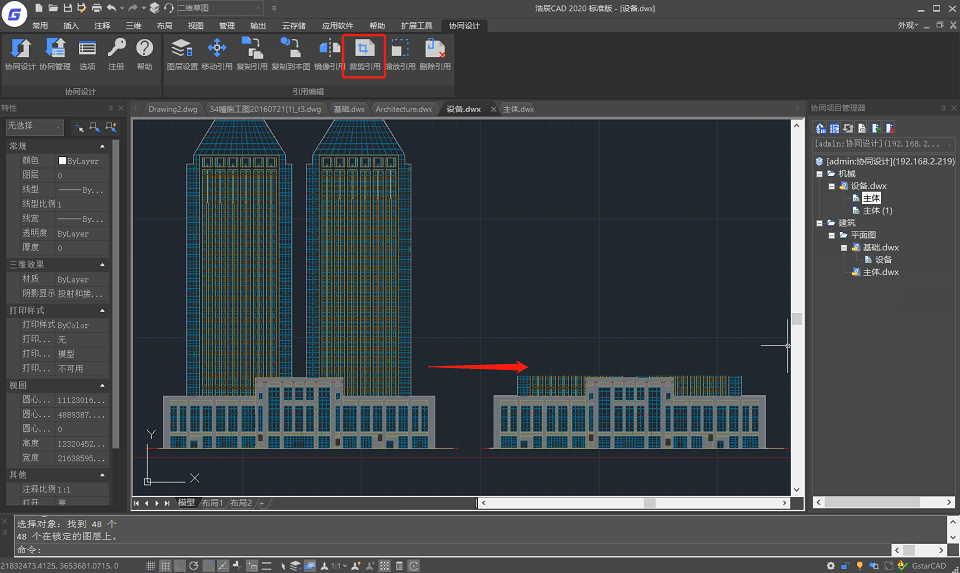Toggle the lock icon in status bar
This screenshot has width=960, height=573.
845,566
